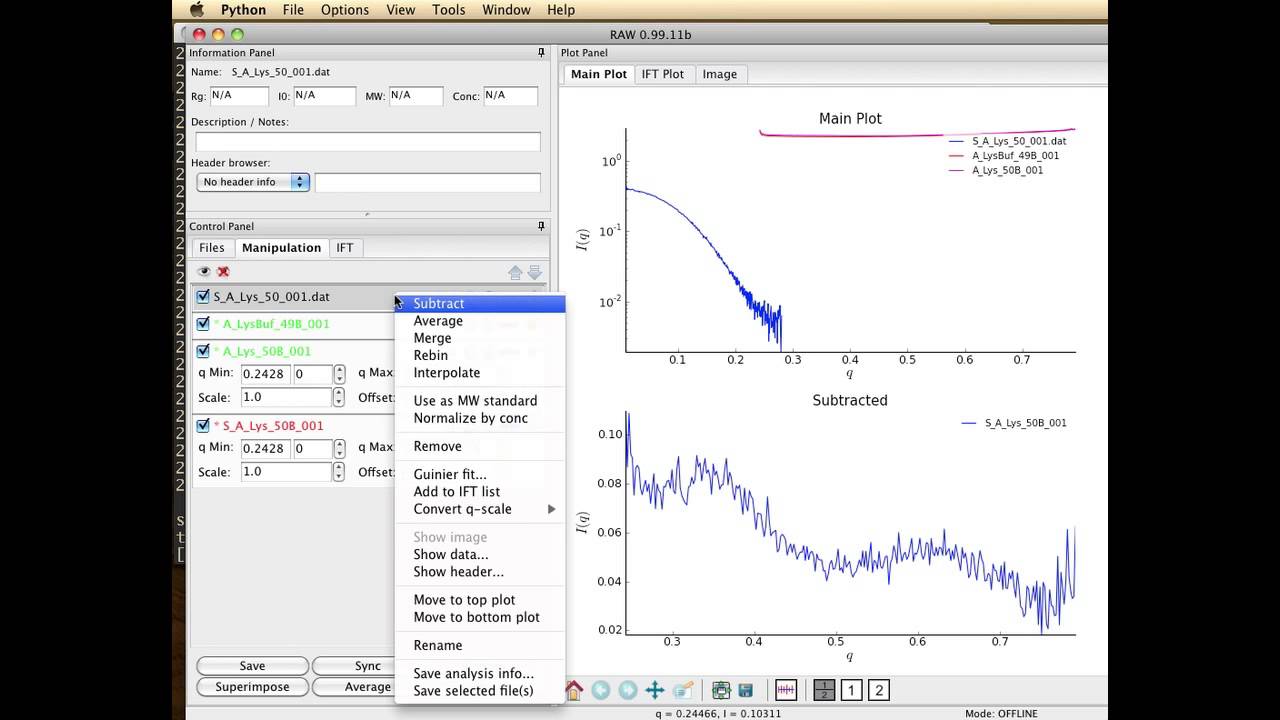Select Move to bottom plot
This screenshot has height=720, width=1280.
tap(480, 617)
